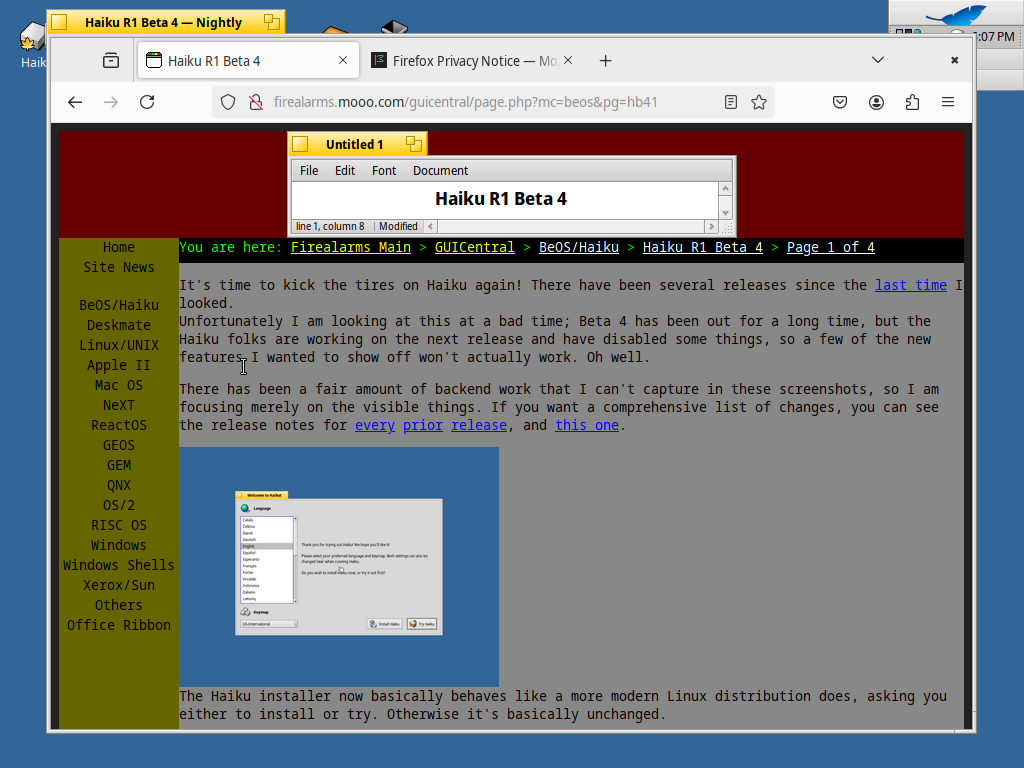Click the insecure connection lock icon
Viewport: 1024px width, 768px height.
[x=256, y=102]
